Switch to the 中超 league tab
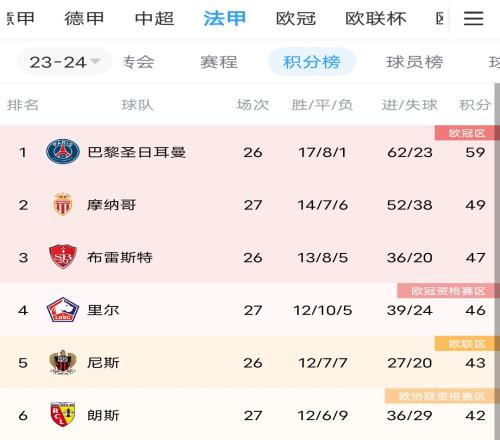Screen dimensions: 500x440 (x=154, y=18)
